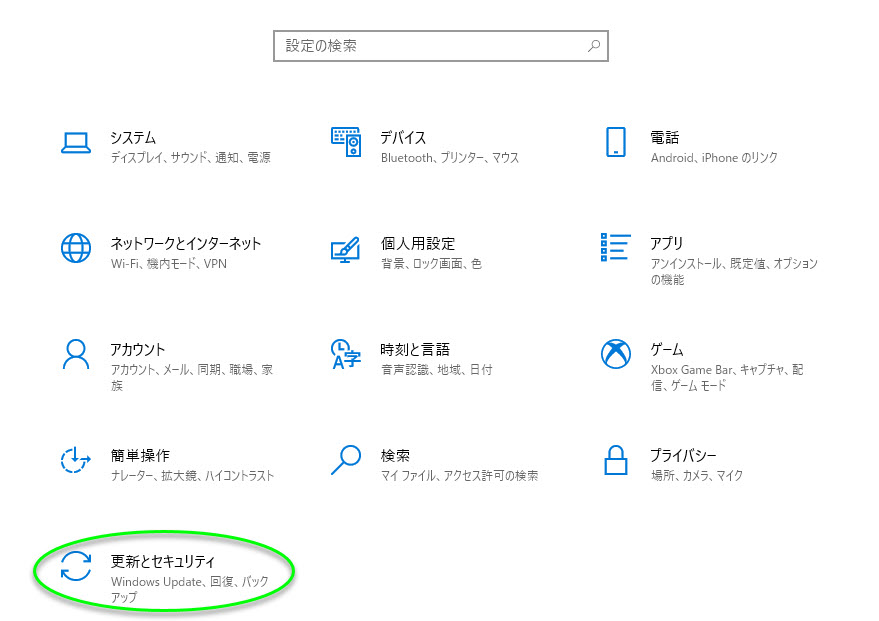Click text Android、iPhone のリンク
The height and width of the screenshot is (621, 879).
[x=714, y=157]
